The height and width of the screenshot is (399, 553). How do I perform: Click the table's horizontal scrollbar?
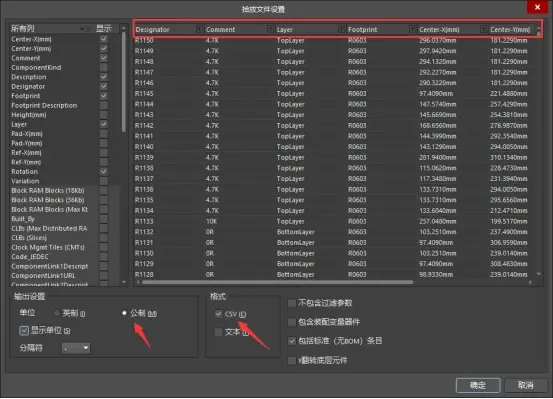coord(277,282)
